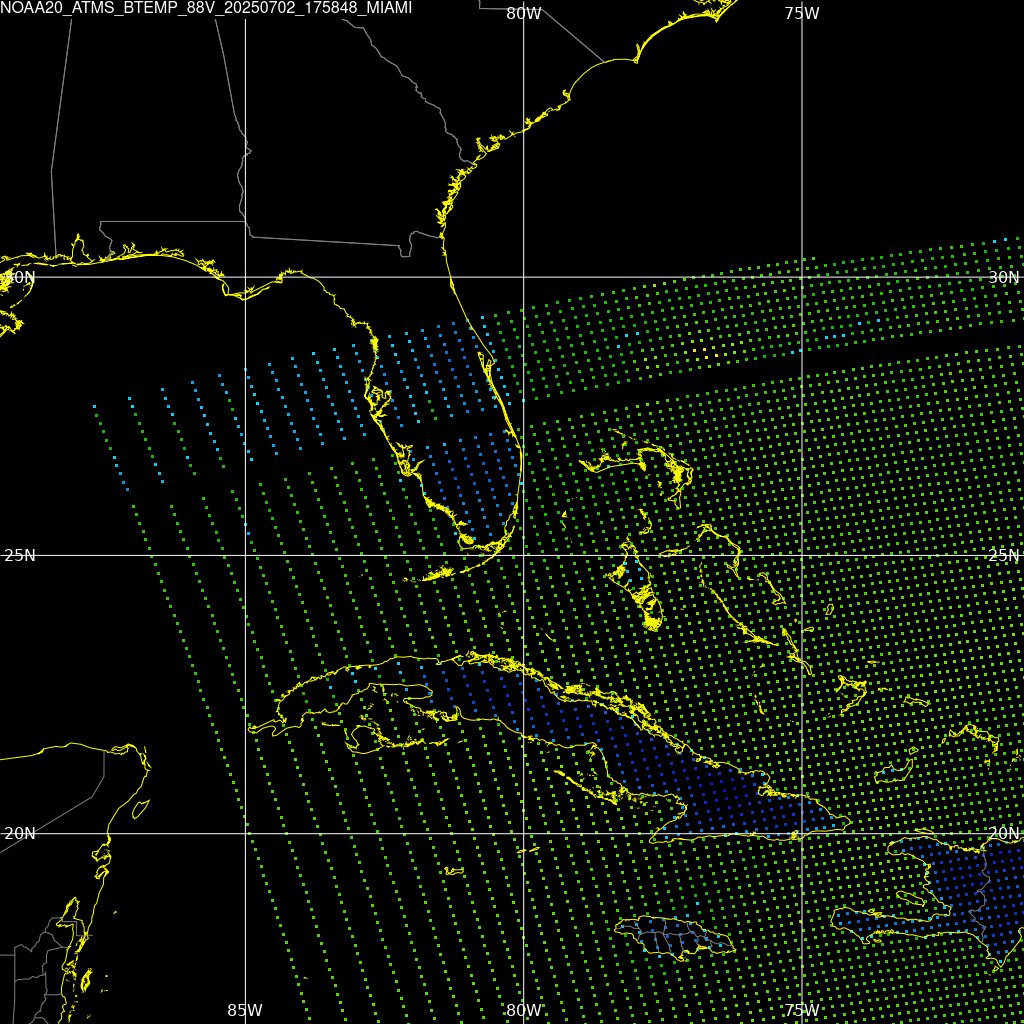Click the 75W label at bottom edge
This screenshot has width=1024, height=1024.
pyautogui.click(x=802, y=1010)
